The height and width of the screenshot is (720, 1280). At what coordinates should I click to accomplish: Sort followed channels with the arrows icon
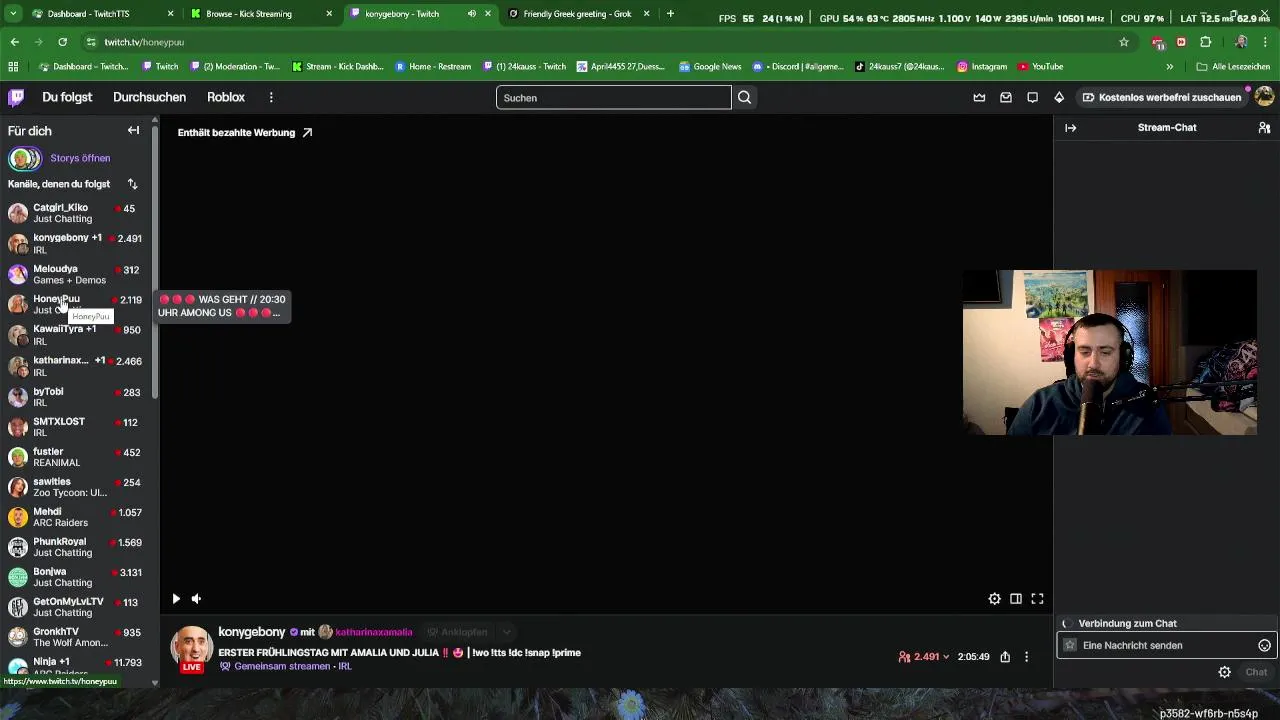(132, 184)
